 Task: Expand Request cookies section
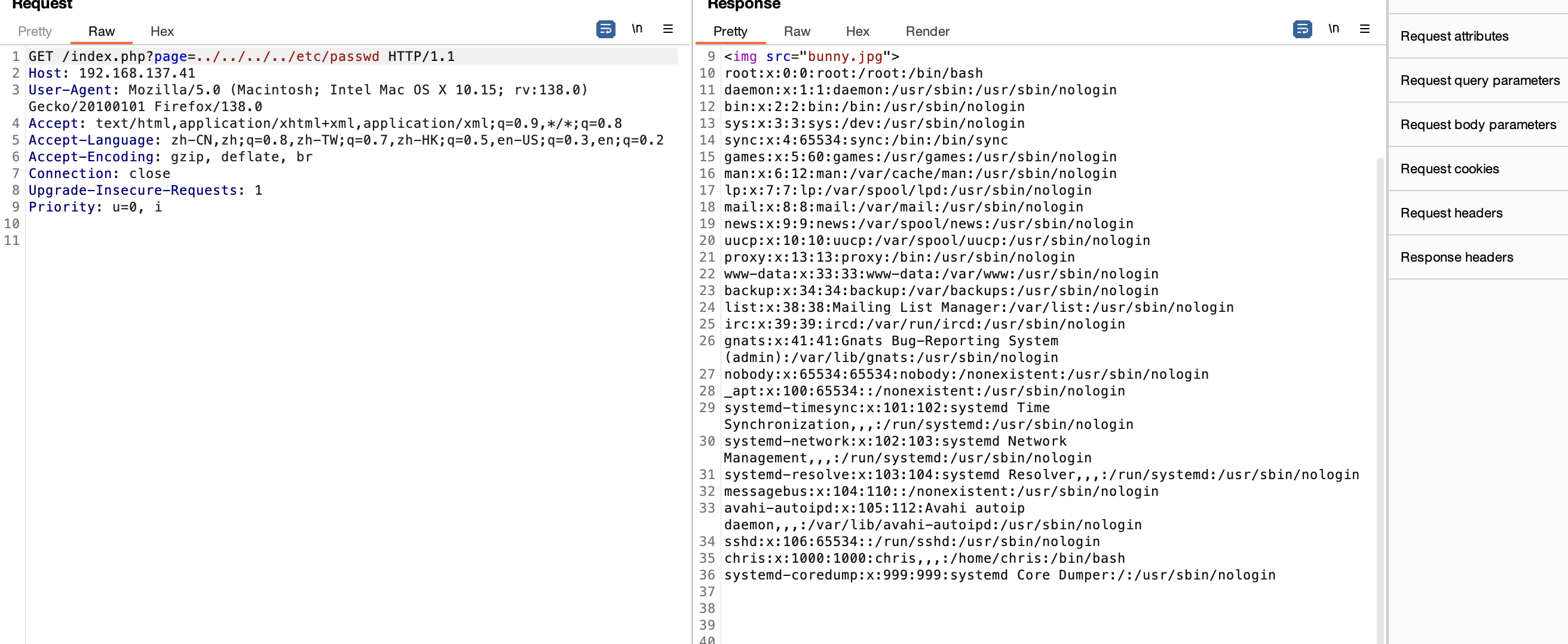[1477, 168]
